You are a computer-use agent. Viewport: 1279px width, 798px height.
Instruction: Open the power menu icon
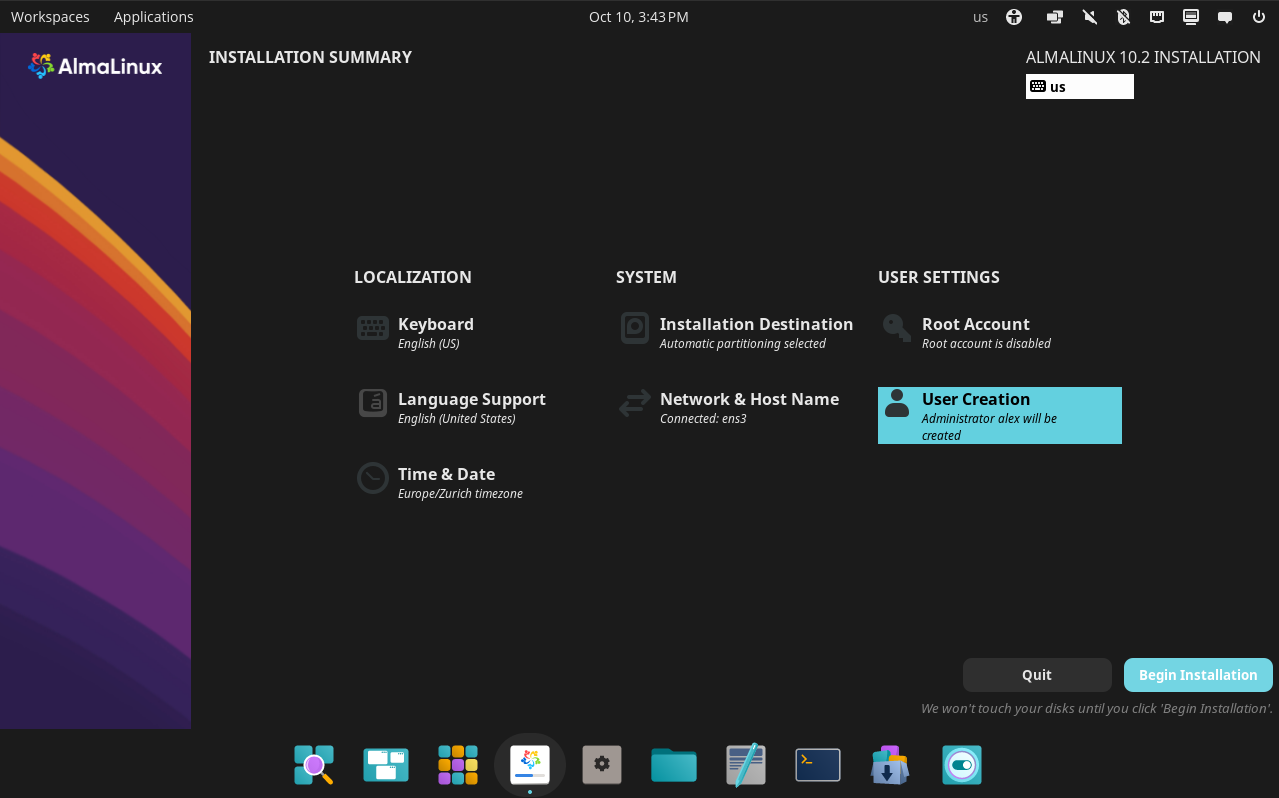coord(1259,17)
